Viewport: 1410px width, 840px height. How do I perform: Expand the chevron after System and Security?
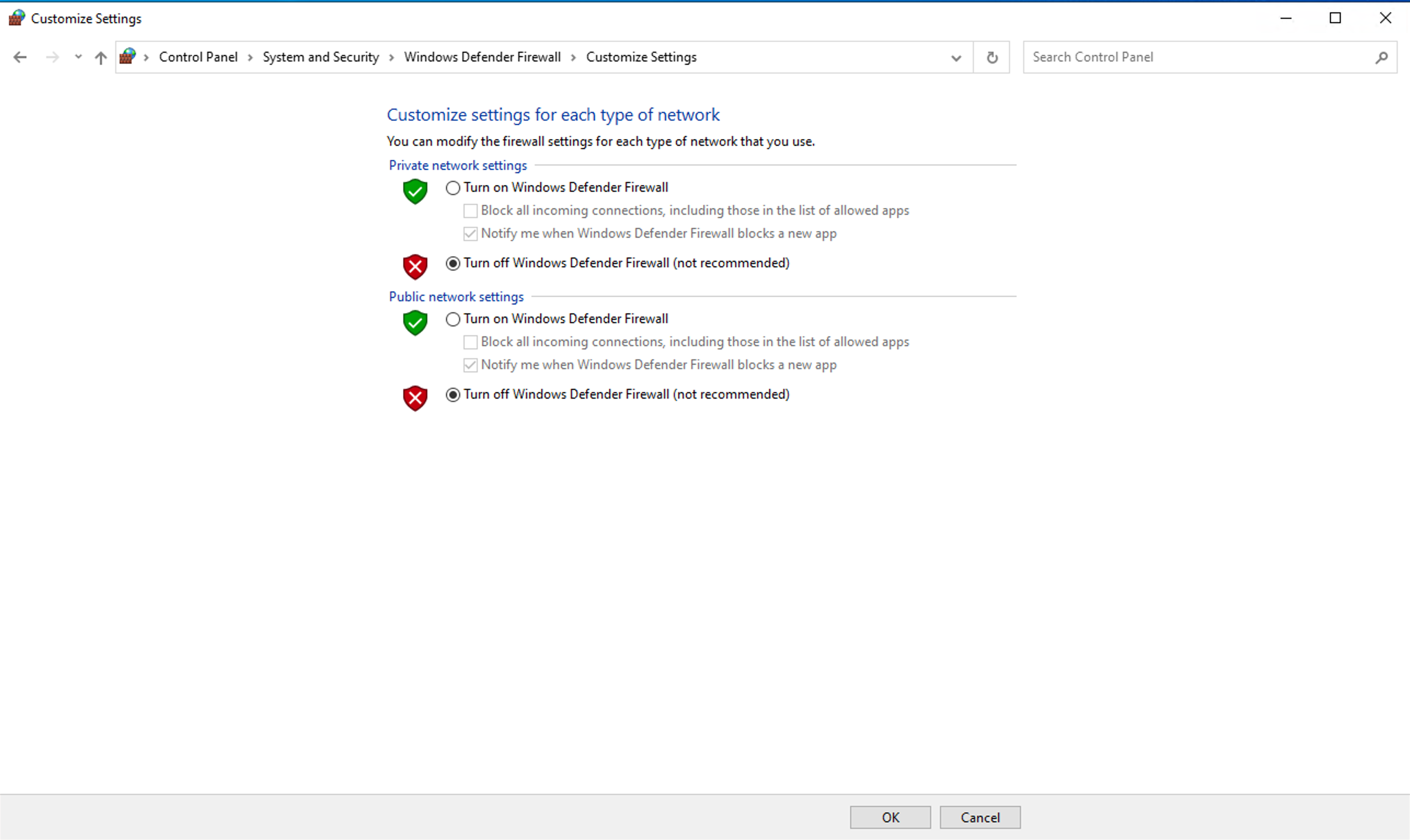(x=391, y=57)
